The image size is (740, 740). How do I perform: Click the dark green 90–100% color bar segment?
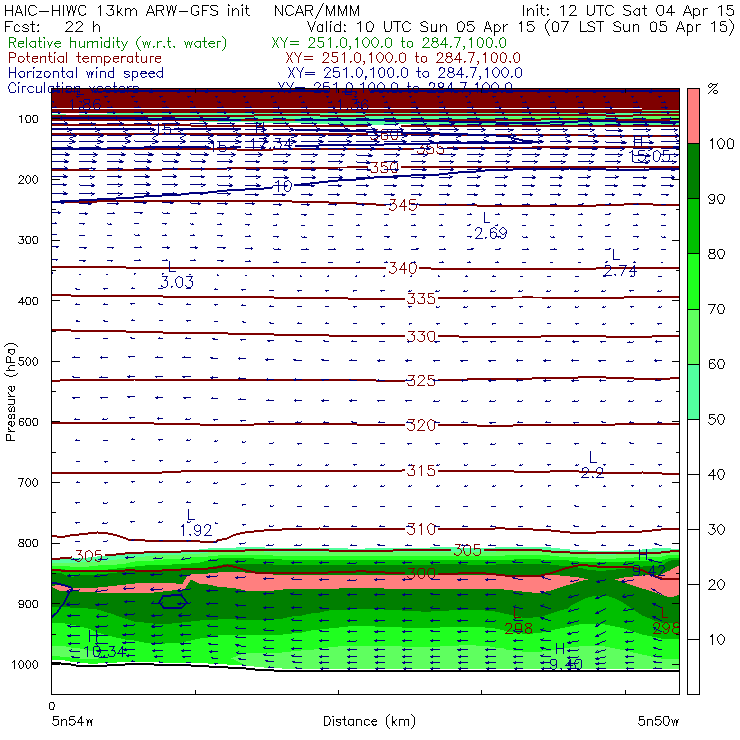(x=693, y=171)
